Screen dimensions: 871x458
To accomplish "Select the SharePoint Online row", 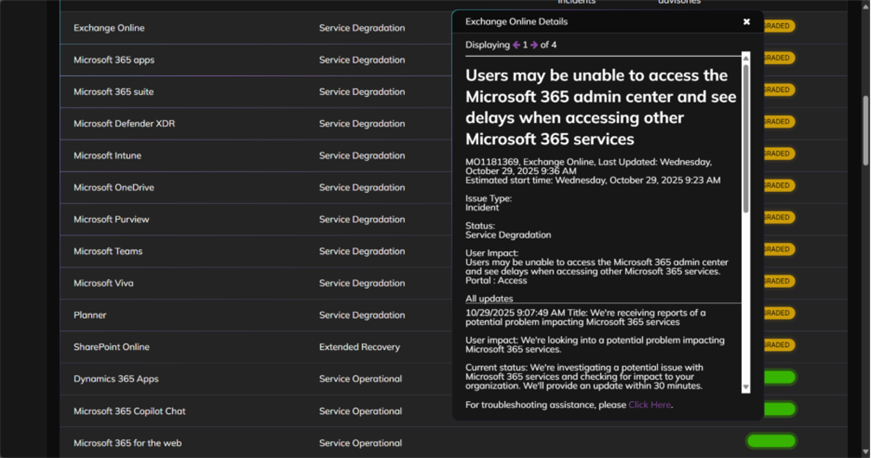I will [x=454, y=347].
